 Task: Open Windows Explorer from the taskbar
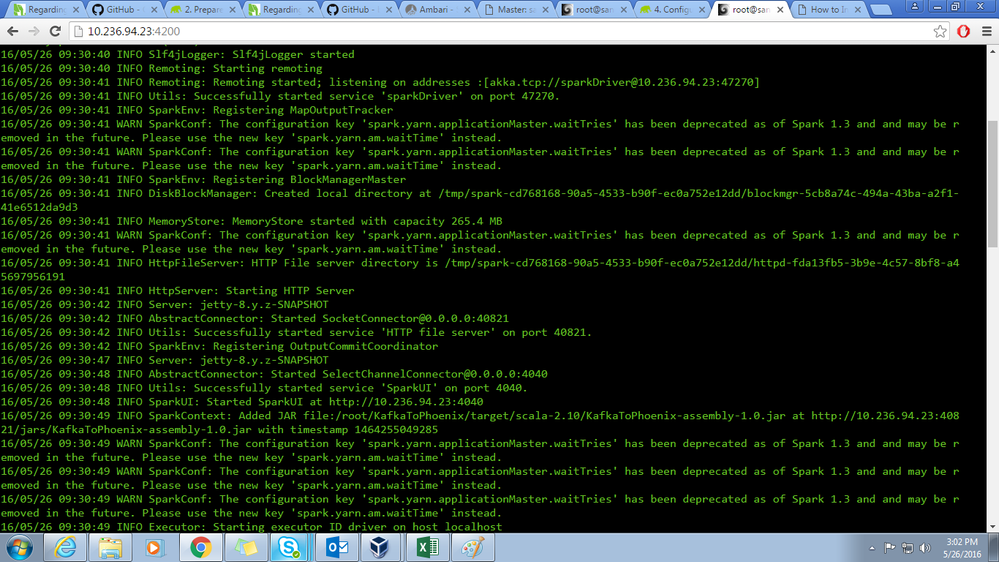tap(110, 547)
